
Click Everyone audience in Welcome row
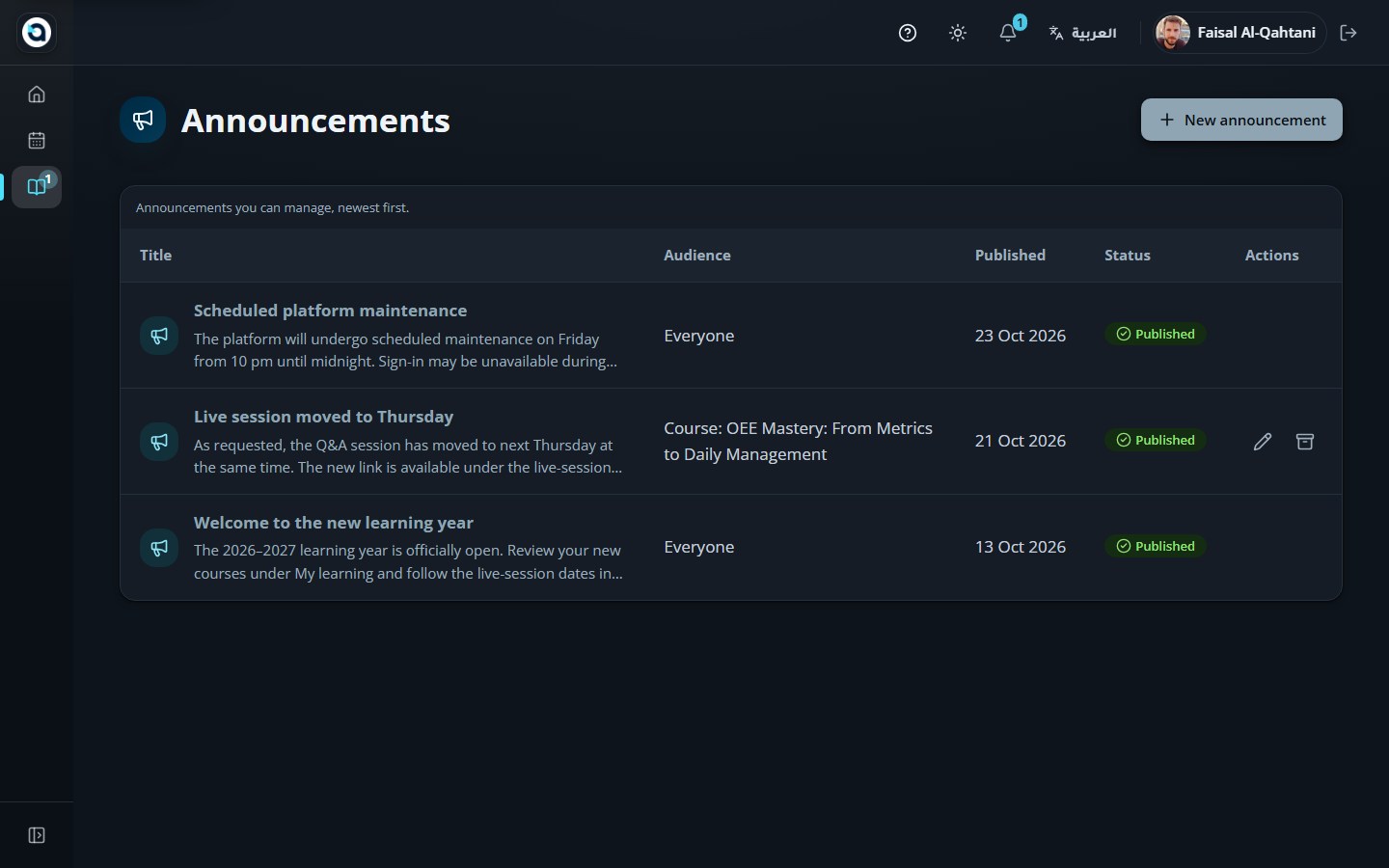(x=699, y=547)
